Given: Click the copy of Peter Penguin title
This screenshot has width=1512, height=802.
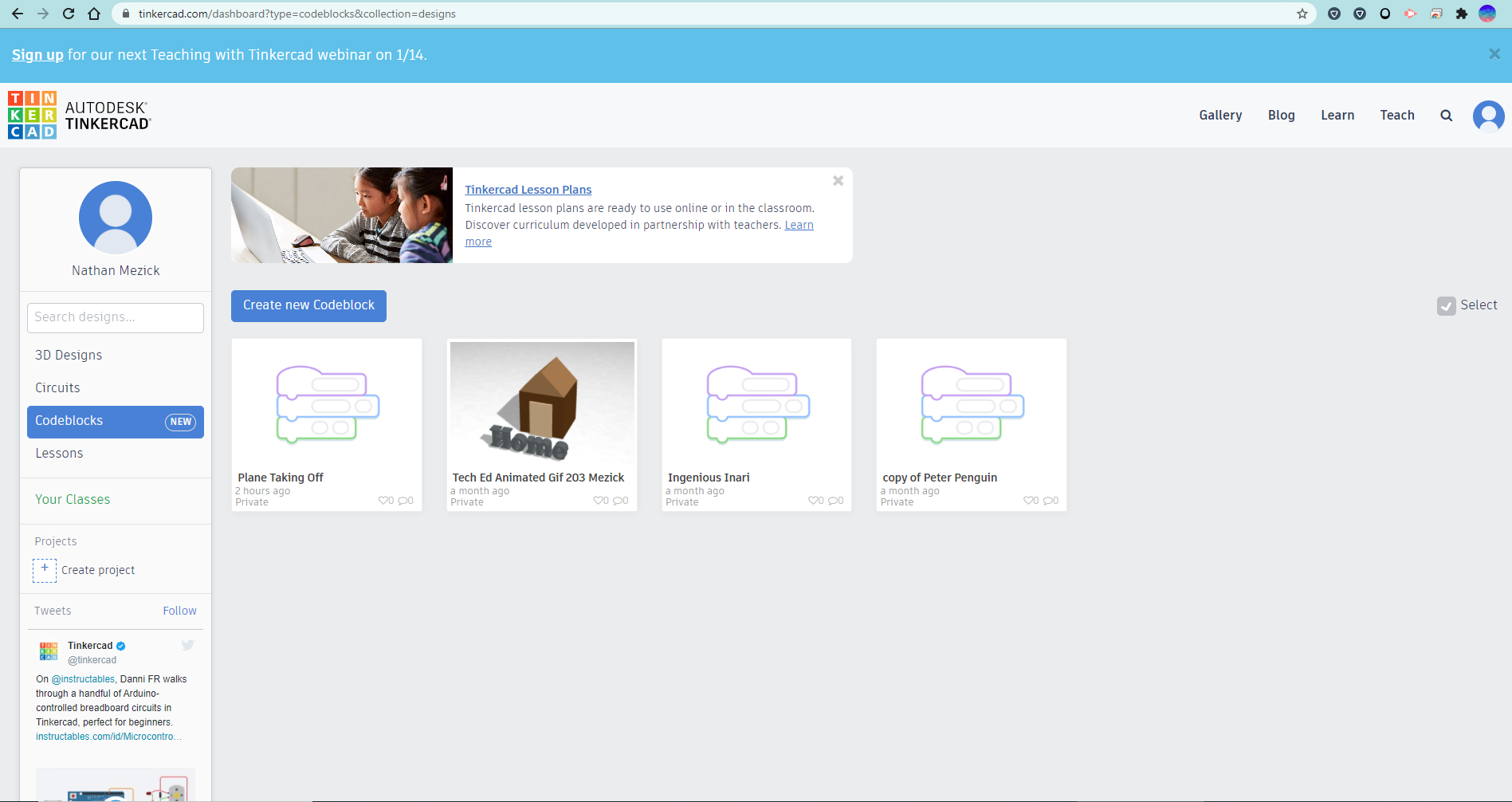Looking at the screenshot, I should 940,478.
